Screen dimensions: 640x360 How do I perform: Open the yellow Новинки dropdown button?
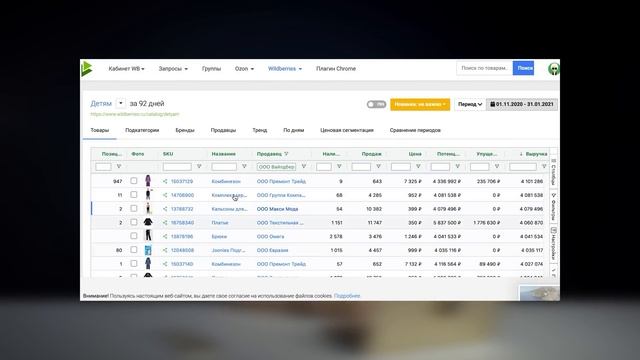(x=420, y=104)
